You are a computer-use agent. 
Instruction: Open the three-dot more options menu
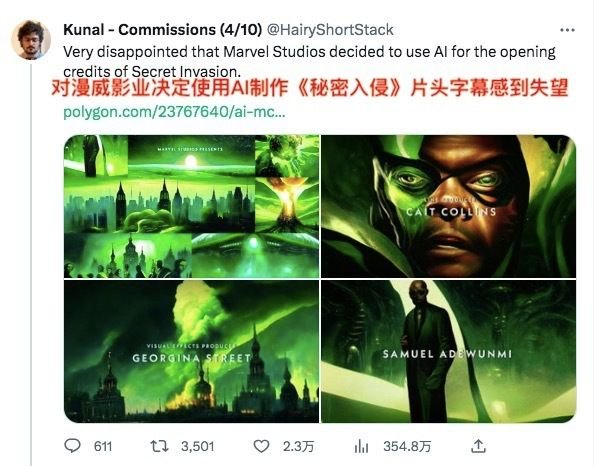point(567,30)
